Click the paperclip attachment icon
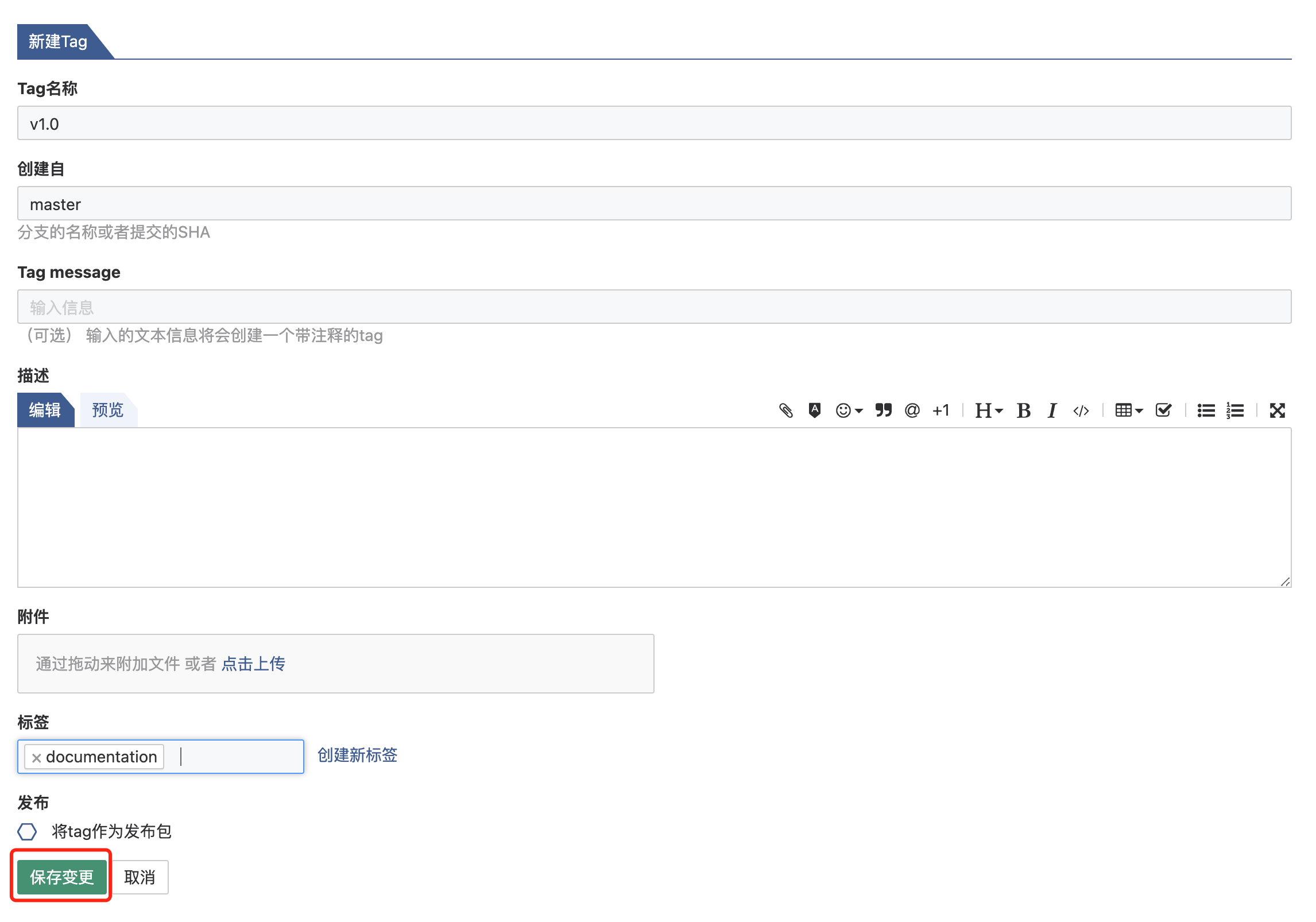 pyautogui.click(x=785, y=410)
